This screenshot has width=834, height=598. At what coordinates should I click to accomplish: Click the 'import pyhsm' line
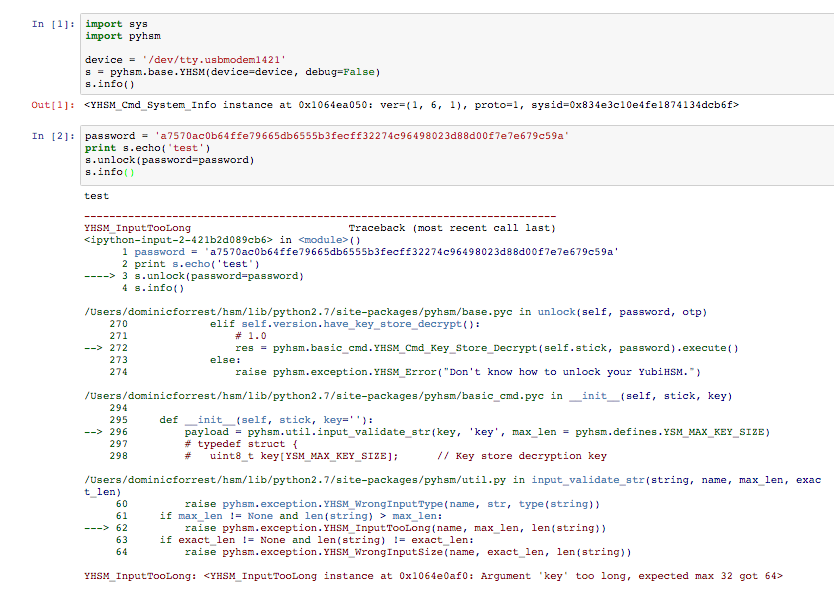123,36
